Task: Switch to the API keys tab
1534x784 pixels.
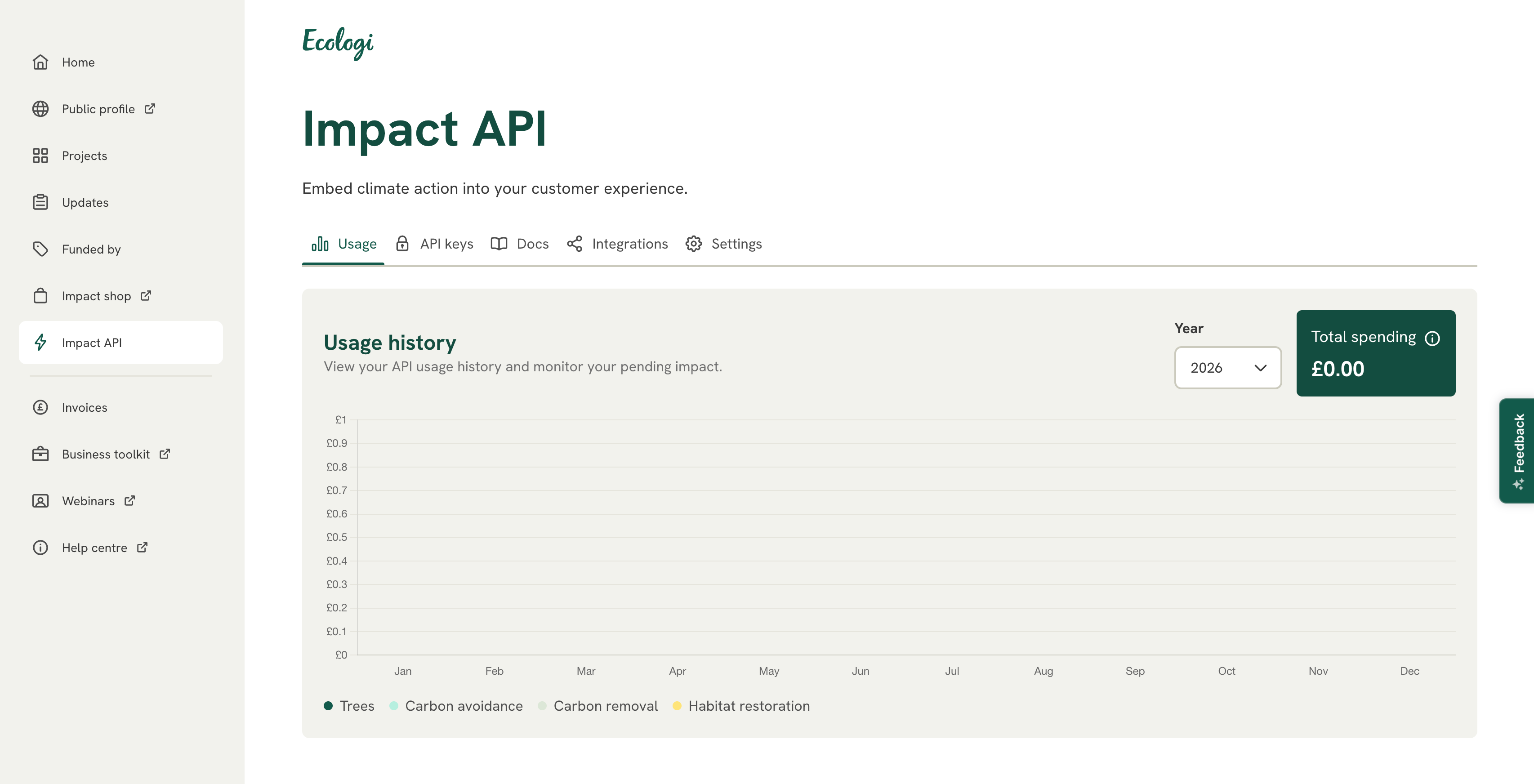Action: tap(434, 244)
